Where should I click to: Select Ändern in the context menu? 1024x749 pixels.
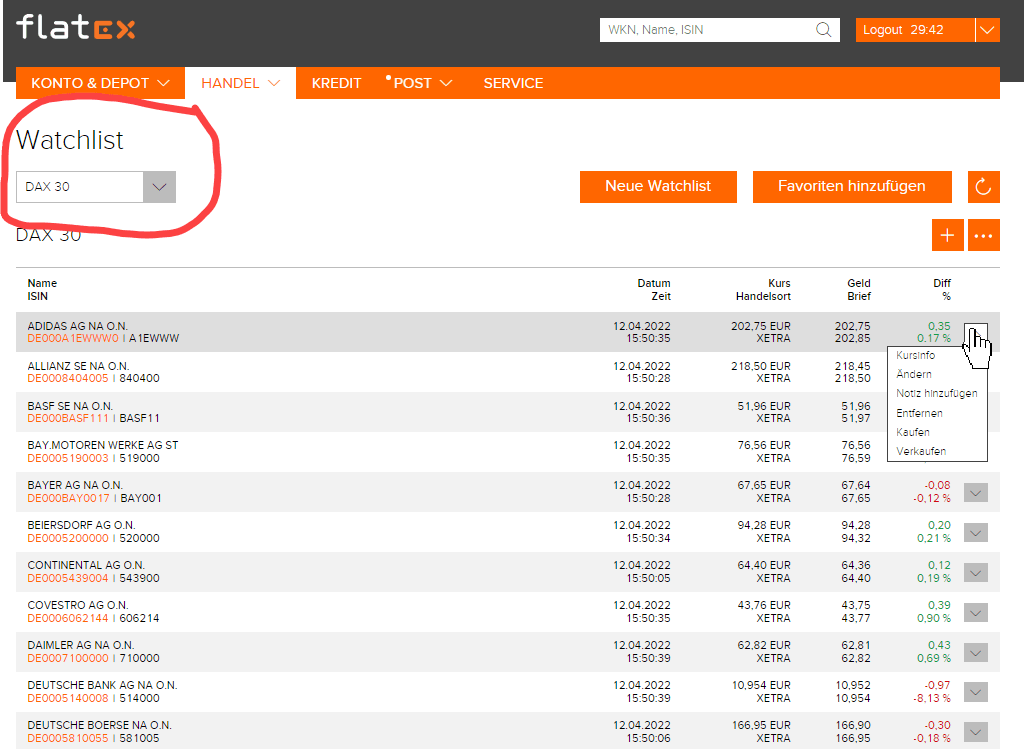pos(914,374)
